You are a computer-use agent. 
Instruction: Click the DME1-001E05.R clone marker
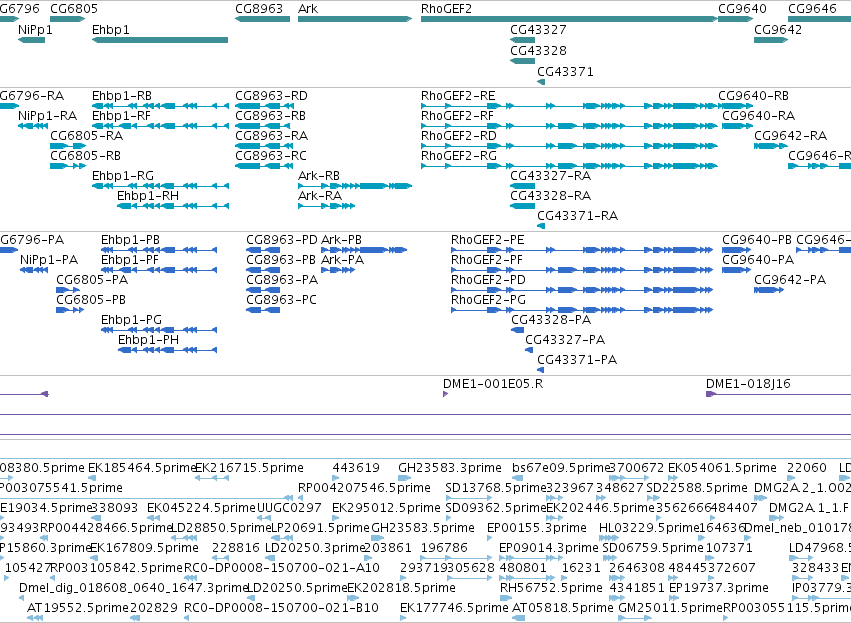[446, 393]
